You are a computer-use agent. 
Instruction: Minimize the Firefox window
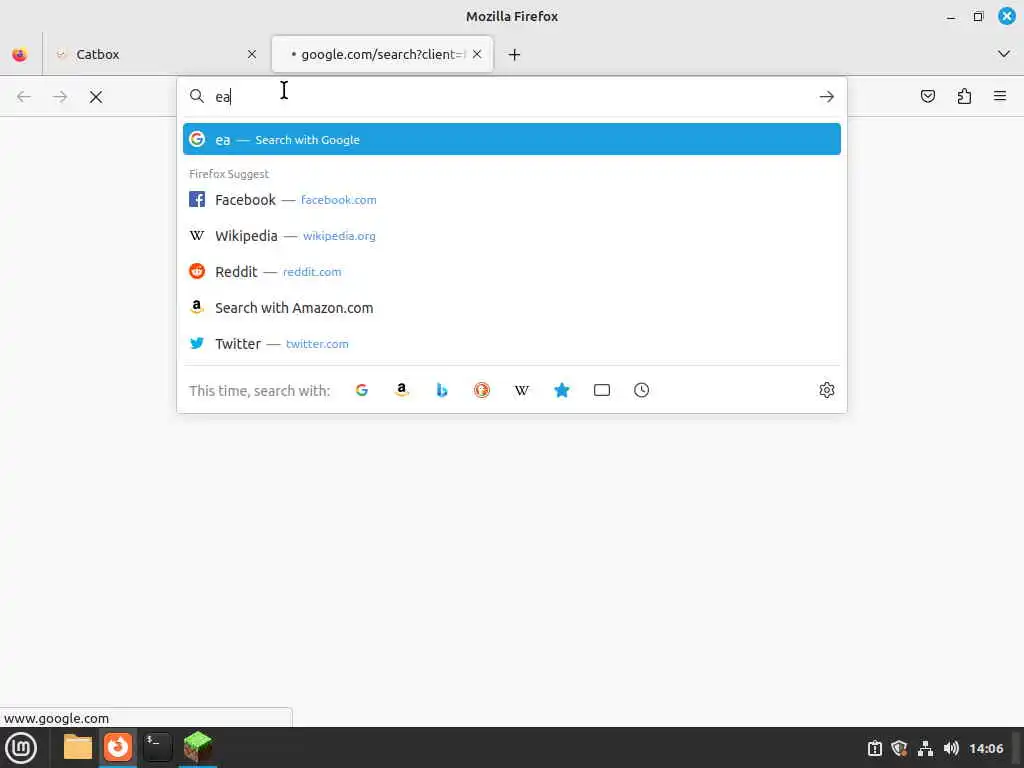(x=951, y=16)
